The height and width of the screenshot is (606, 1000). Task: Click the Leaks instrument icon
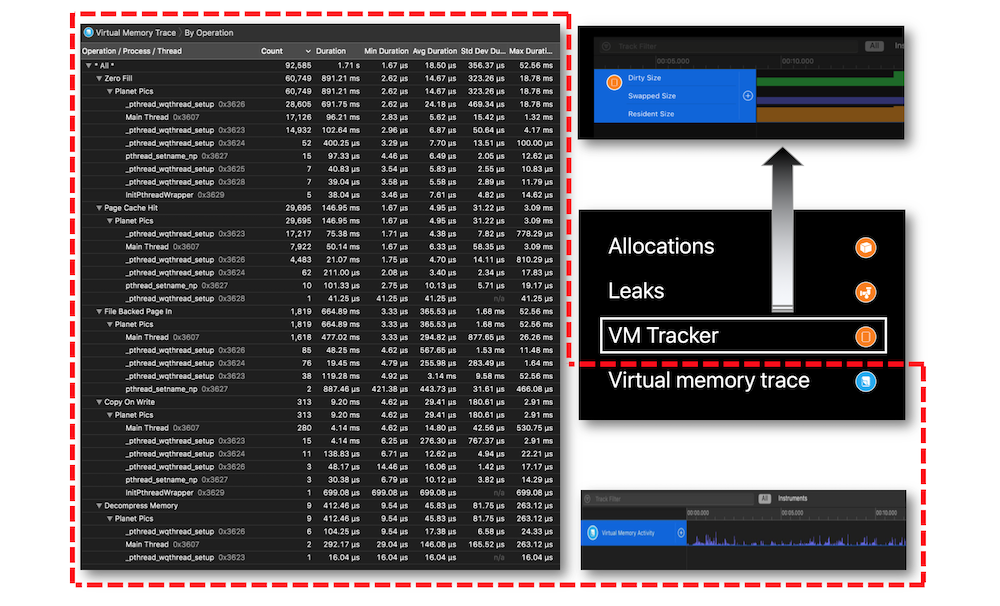pyautogui.click(x=865, y=292)
